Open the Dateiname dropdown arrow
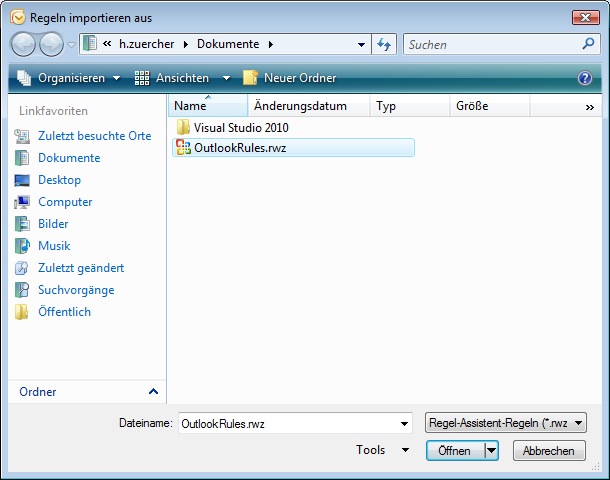 (405, 423)
